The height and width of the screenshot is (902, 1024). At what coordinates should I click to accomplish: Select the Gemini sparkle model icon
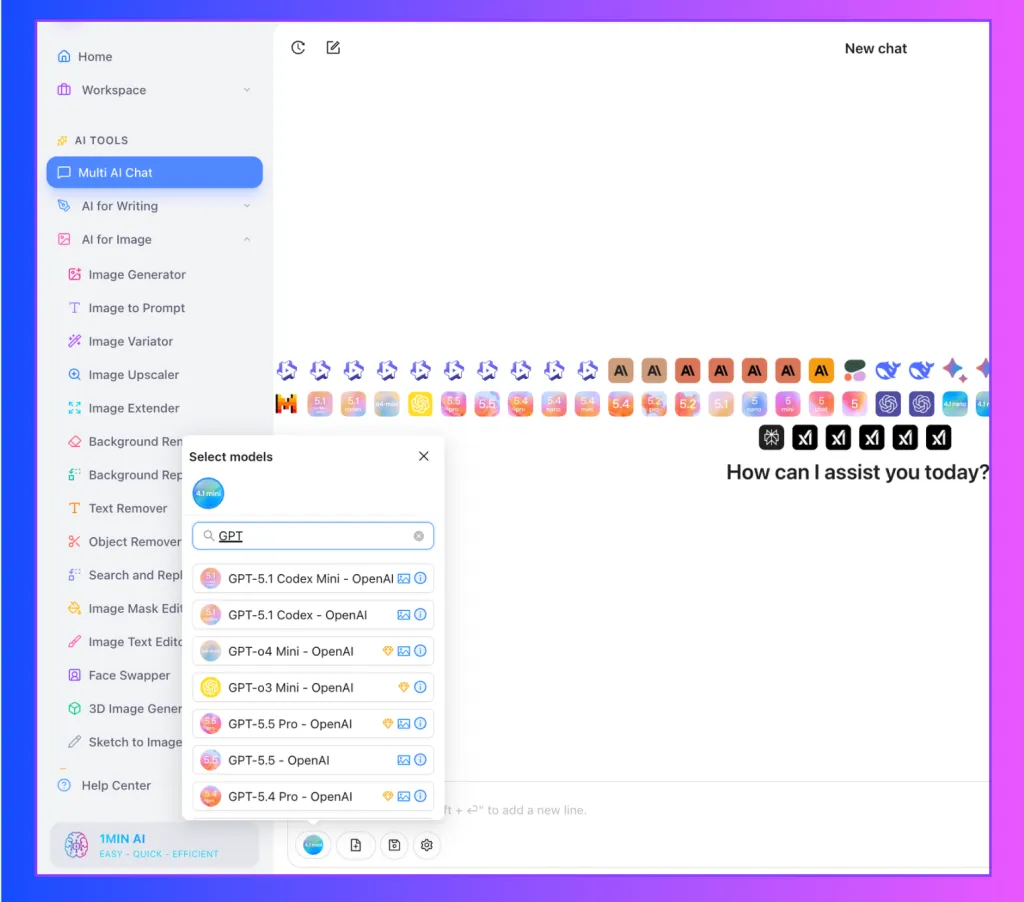click(954, 370)
